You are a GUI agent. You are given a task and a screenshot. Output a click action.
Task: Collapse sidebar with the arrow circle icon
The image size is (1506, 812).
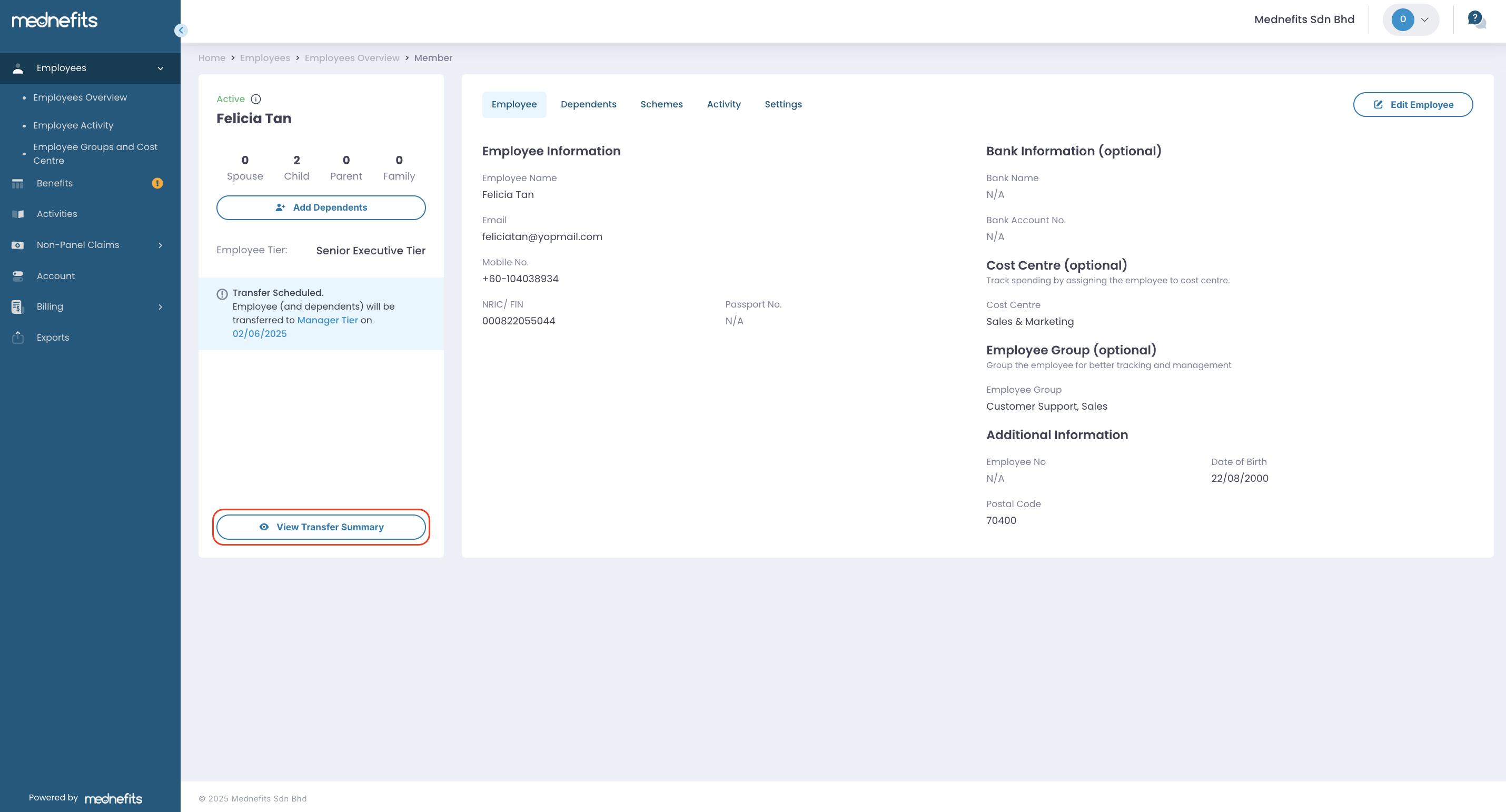(x=181, y=31)
